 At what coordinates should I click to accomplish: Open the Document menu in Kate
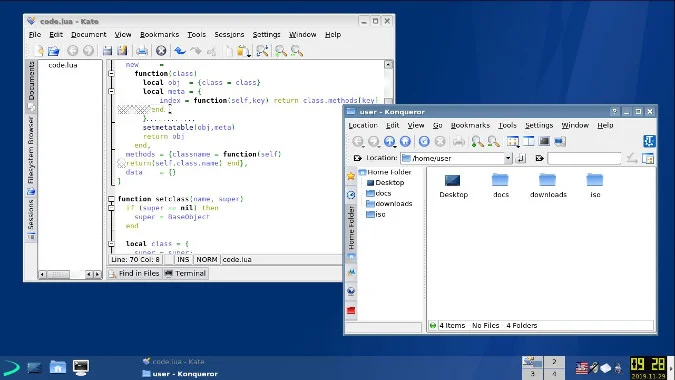coord(89,34)
